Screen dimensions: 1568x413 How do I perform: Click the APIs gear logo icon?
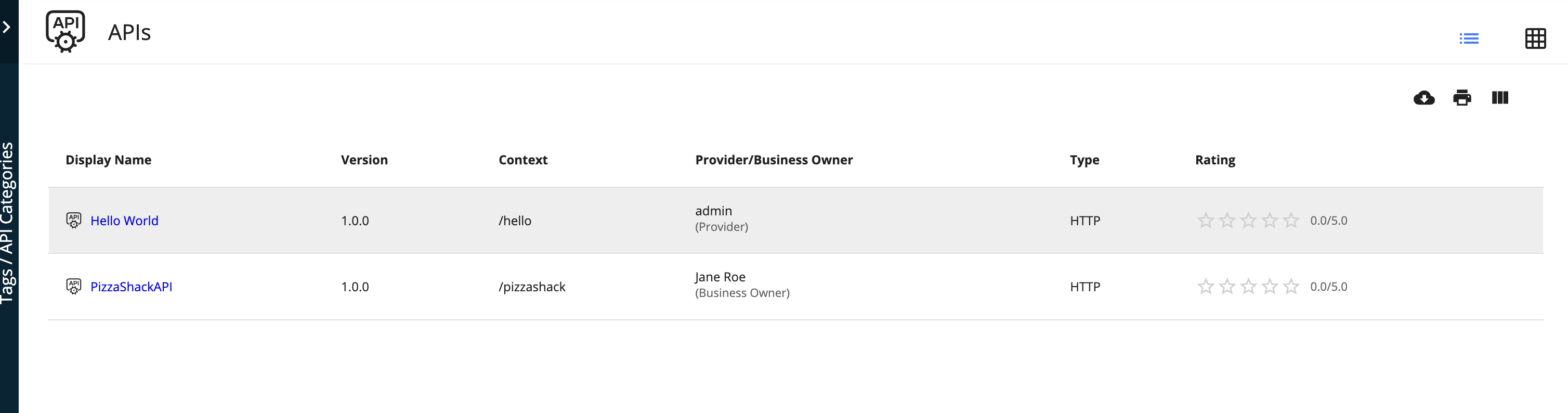65,32
